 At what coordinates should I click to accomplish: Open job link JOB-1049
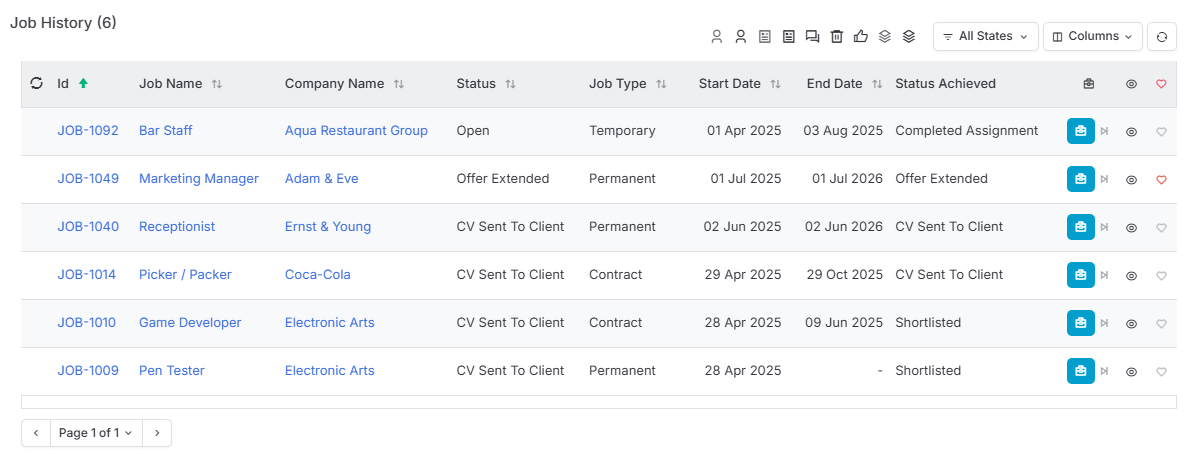pos(88,179)
